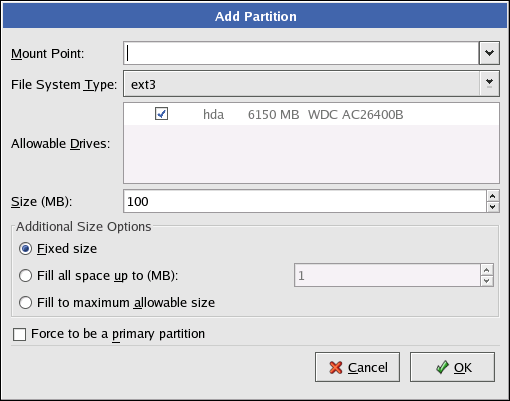Select the hda WDC AC26400B drive row
The width and height of the screenshot is (510, 401).
click(311, 114)
